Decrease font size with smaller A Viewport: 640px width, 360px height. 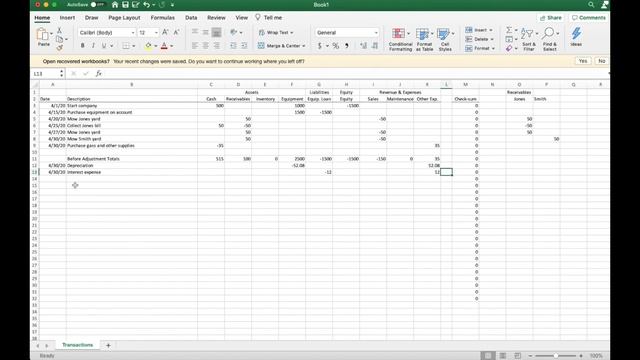pyautogui.click(x=176, y=32)
